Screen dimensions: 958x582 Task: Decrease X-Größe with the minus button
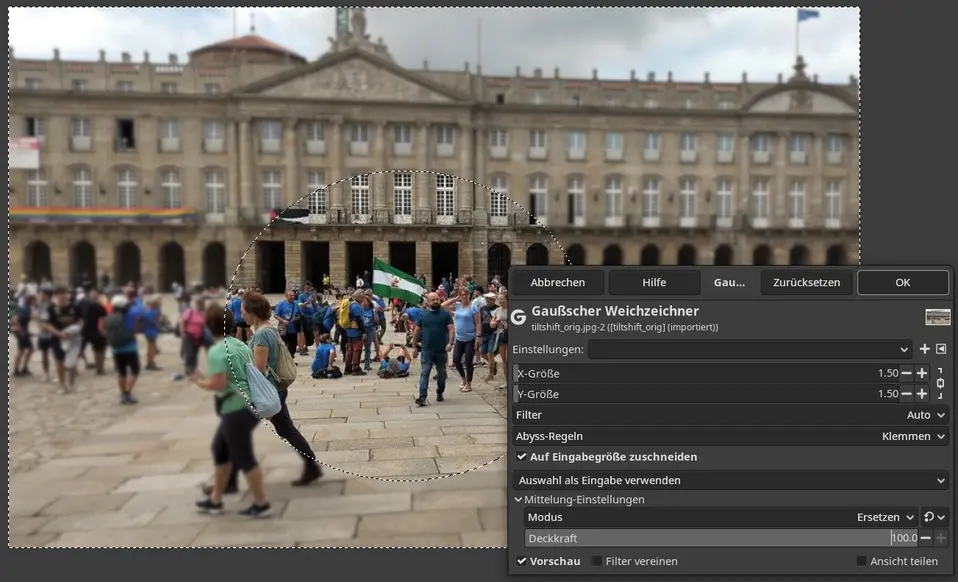pyautogui.click(x=906, y=373)
